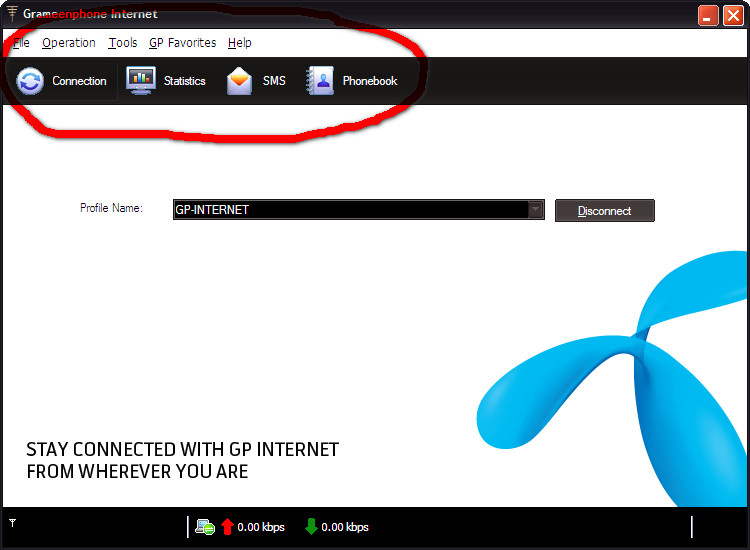Viewport: 750px width, 550px height.
Task: Click the Grameenphone title bar antenna icon
Action: (12, 14)
